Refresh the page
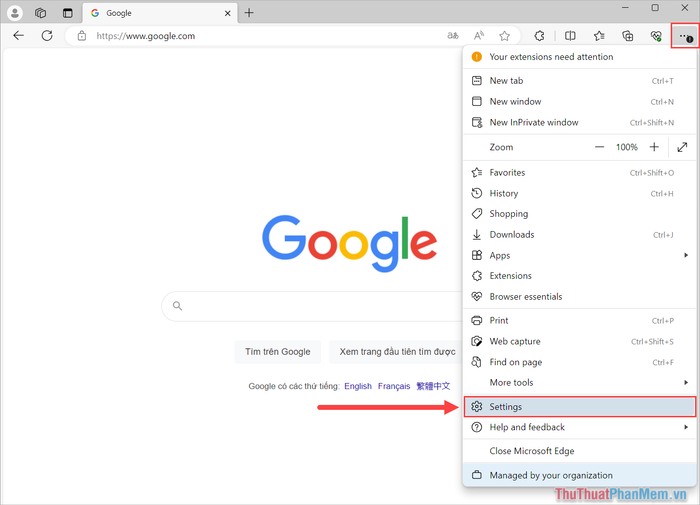This screenshot has width=700, height=505. point(47,36)
